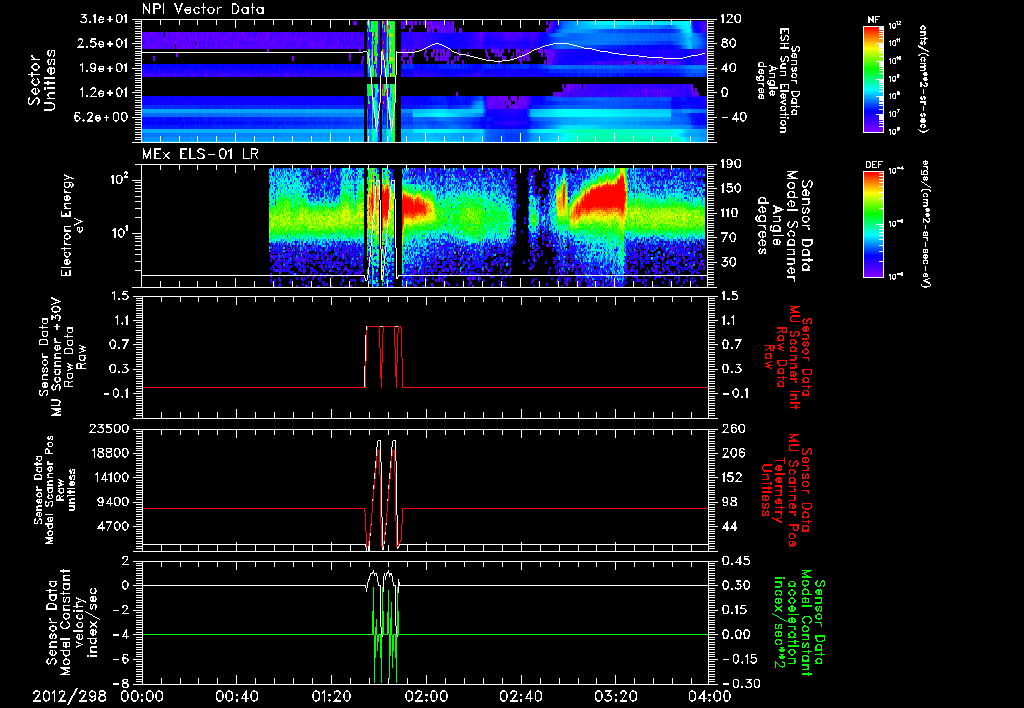Click the '01:20' time axis label

point(330,696)
